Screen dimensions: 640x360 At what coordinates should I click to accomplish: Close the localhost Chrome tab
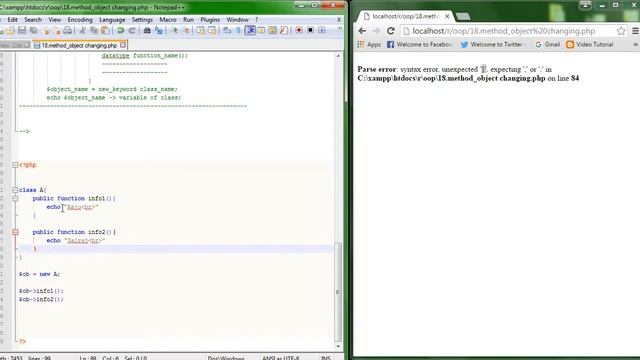tap(447, 16)
